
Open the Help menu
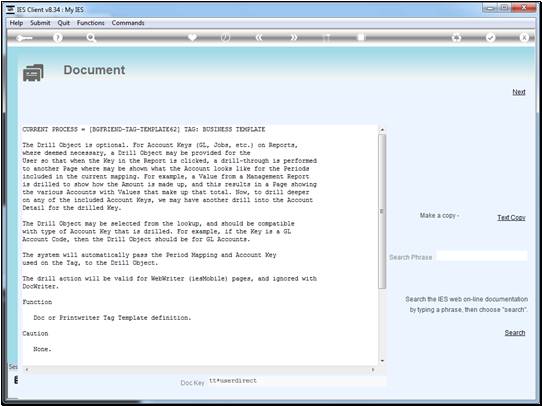[16, 23]
